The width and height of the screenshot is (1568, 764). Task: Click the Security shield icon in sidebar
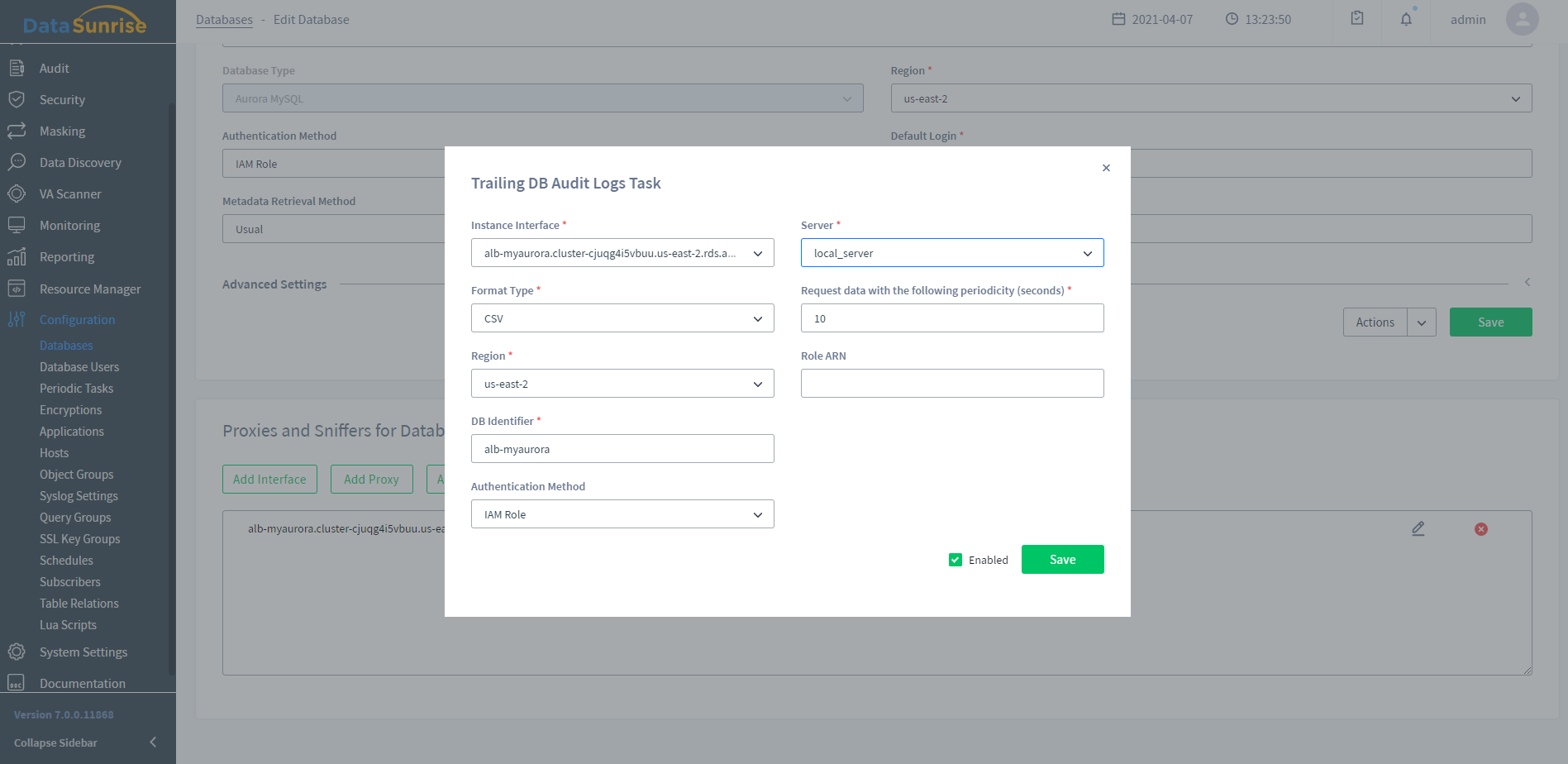pos(17,99)
